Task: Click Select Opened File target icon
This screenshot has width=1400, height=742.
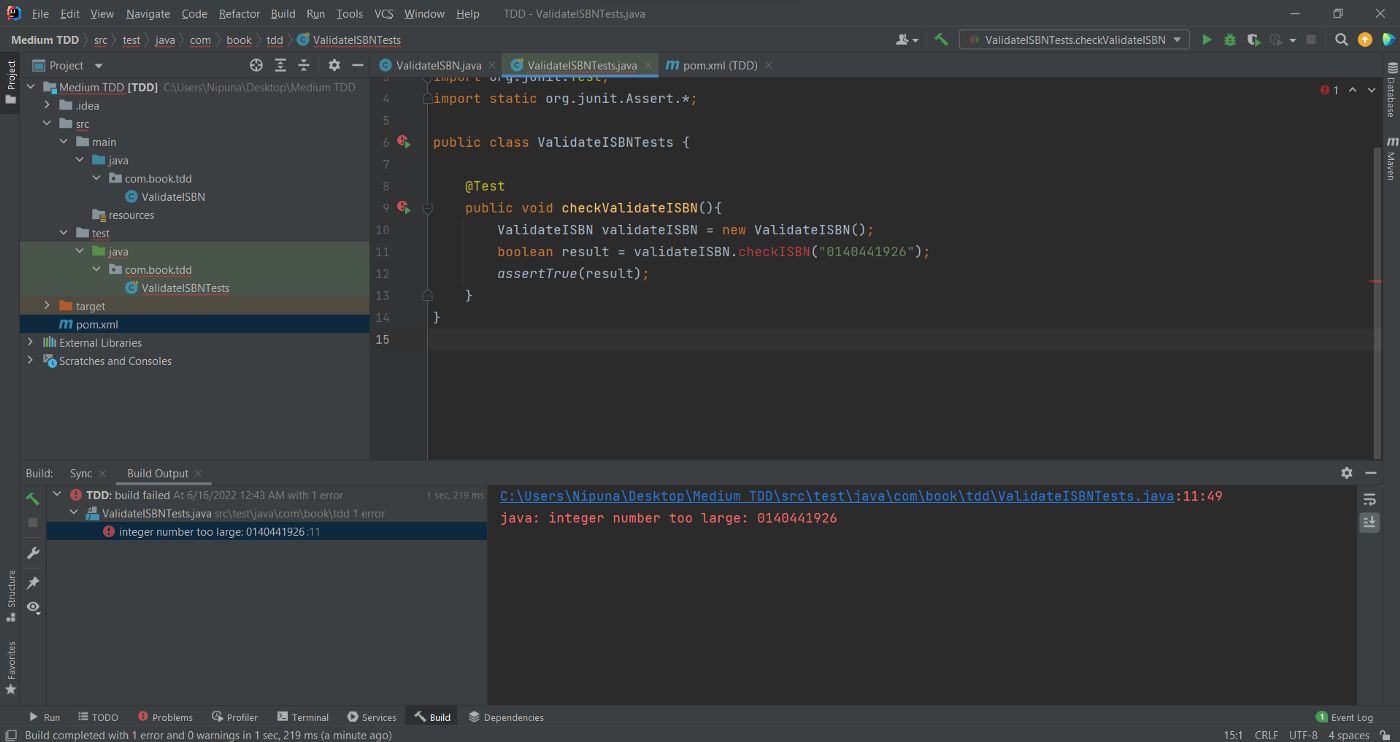Action: [x=256, y=65]
